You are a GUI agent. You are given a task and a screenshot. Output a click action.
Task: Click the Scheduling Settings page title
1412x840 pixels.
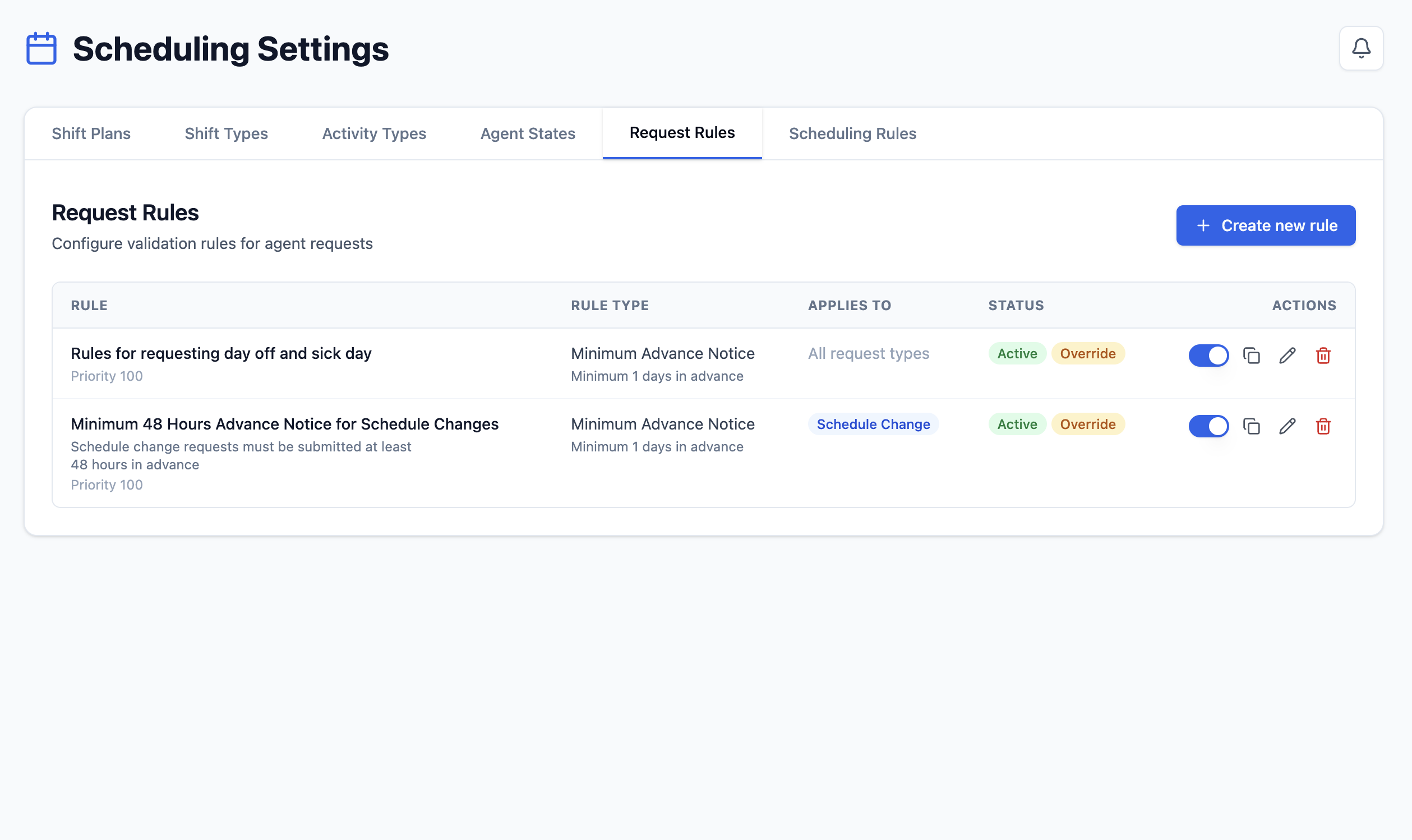tap(230, 49)
